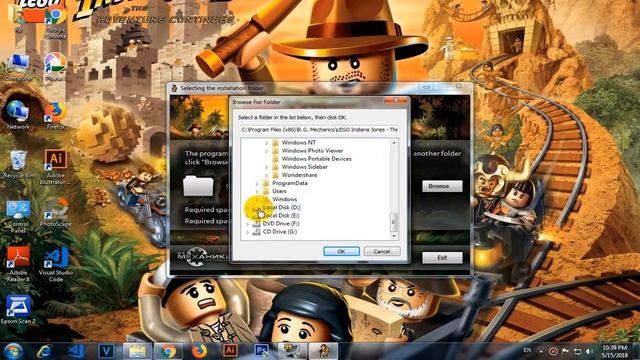Viewport: 640px width, 360px height.
Task: Select the Windows folder in the tree
Action: click(x=284, y=199)
